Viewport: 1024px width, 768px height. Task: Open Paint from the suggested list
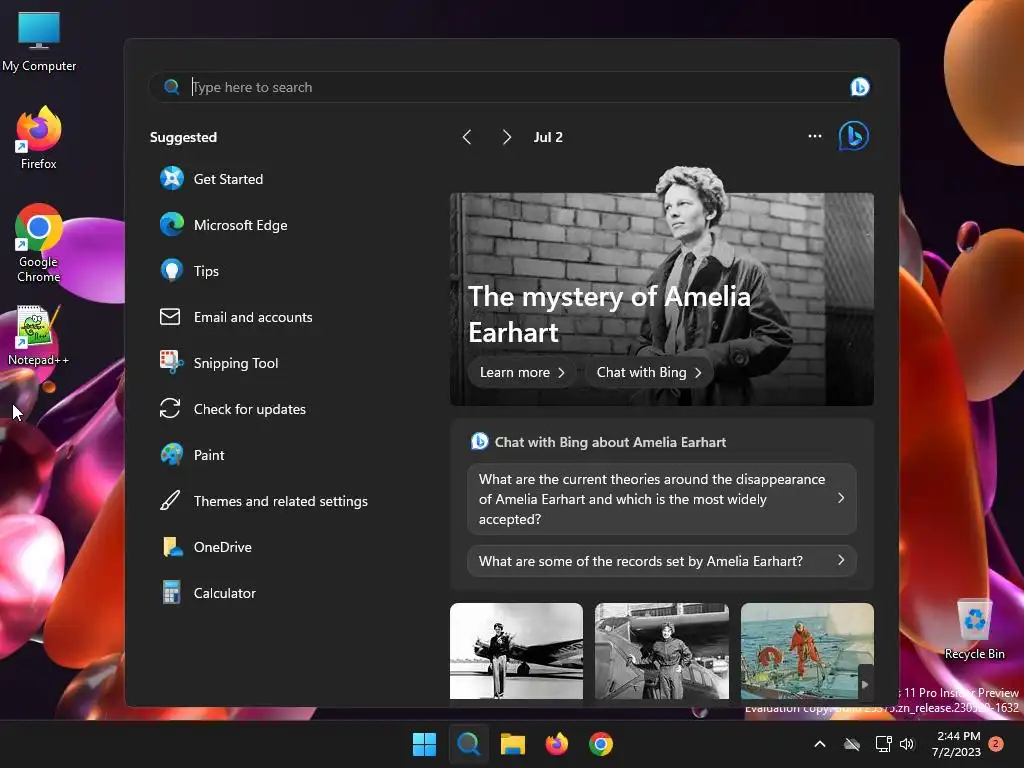[x=192, y=455]
